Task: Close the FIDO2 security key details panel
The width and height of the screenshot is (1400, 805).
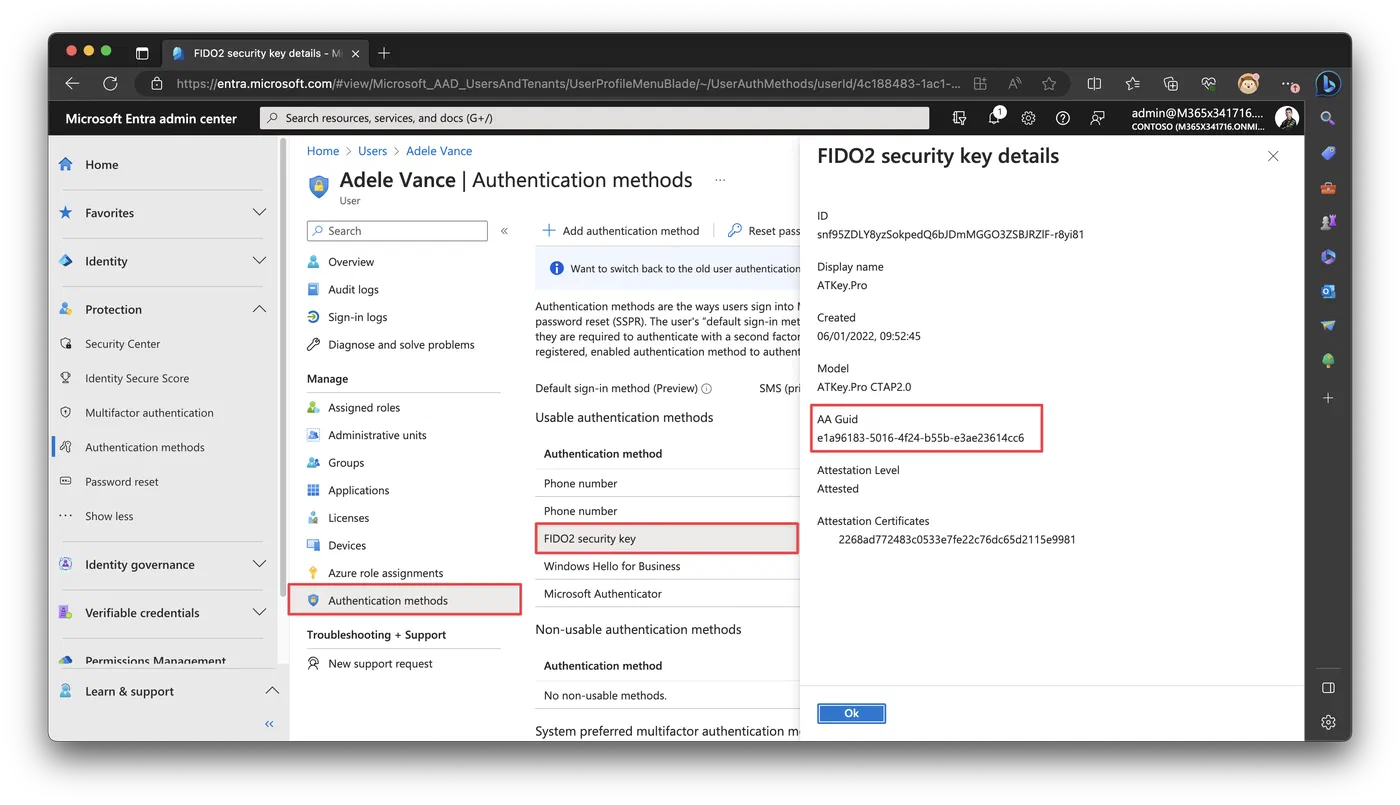Action: point(1273,156)
